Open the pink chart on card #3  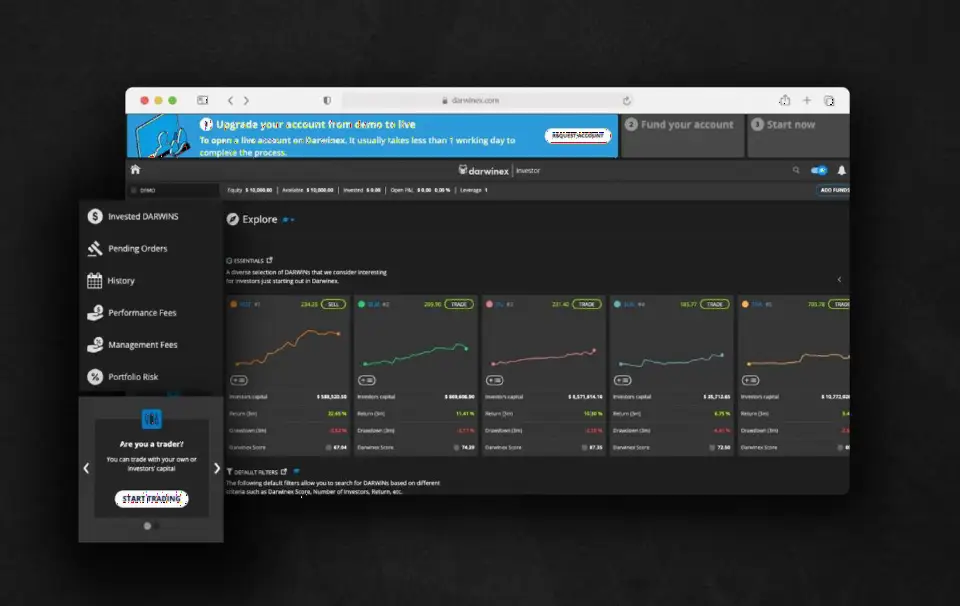pyautogui.click(x=544, y=357)
